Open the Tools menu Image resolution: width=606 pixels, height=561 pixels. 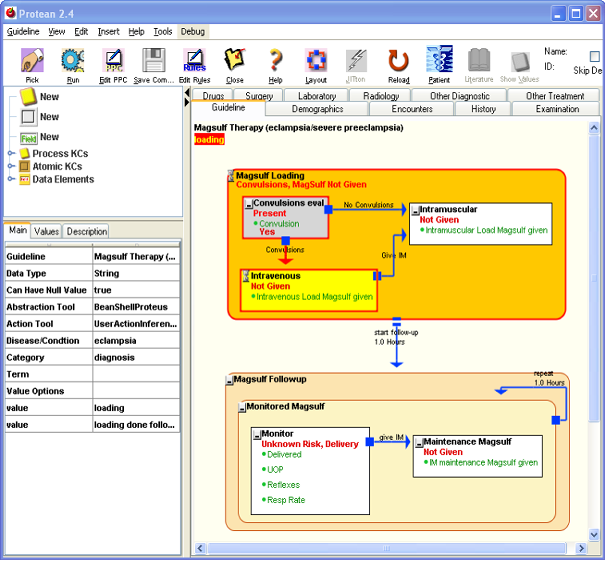click(x=162, y=32)
